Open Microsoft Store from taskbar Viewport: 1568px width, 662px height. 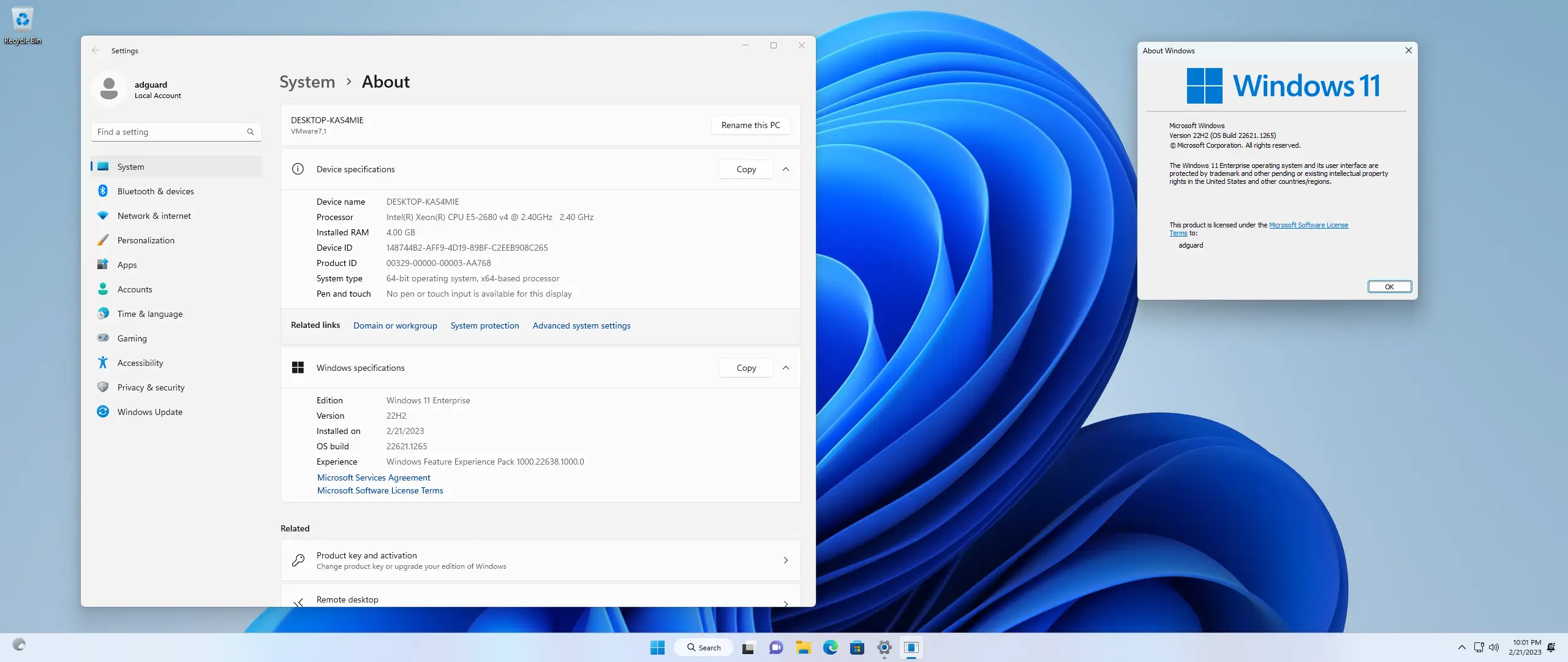pyautogui.click(x=858, y=647)
